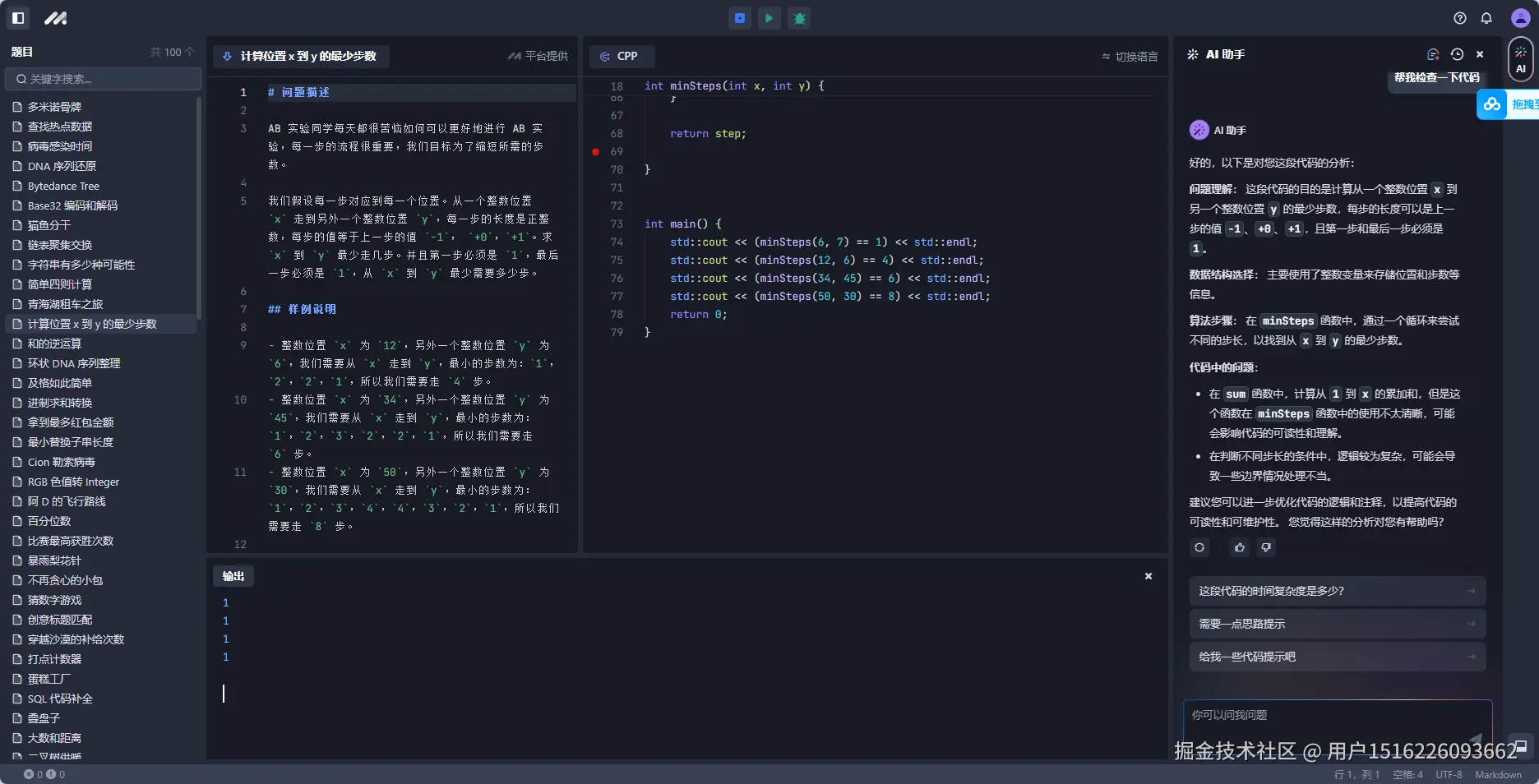Open chat history clock icon in AI panel
This screenshot has width=1539, height=784.
1457,54
